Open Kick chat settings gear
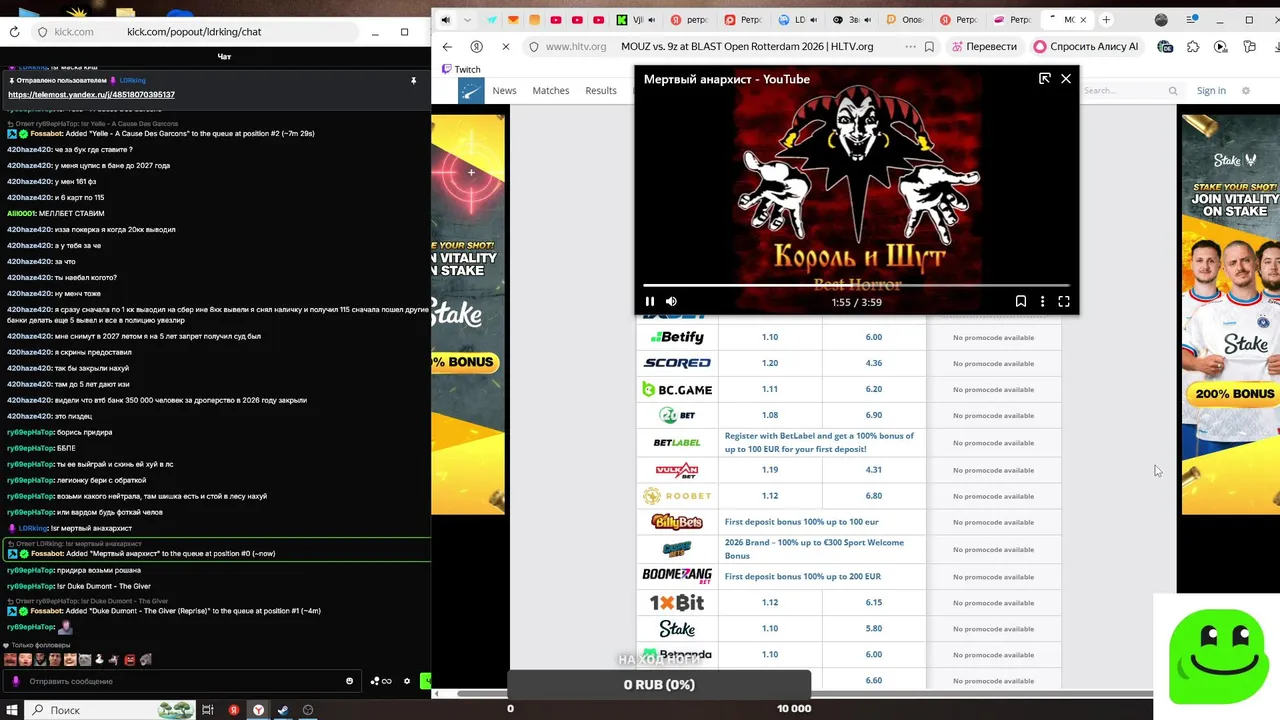1280x720 pixels. tap(407, 681)
